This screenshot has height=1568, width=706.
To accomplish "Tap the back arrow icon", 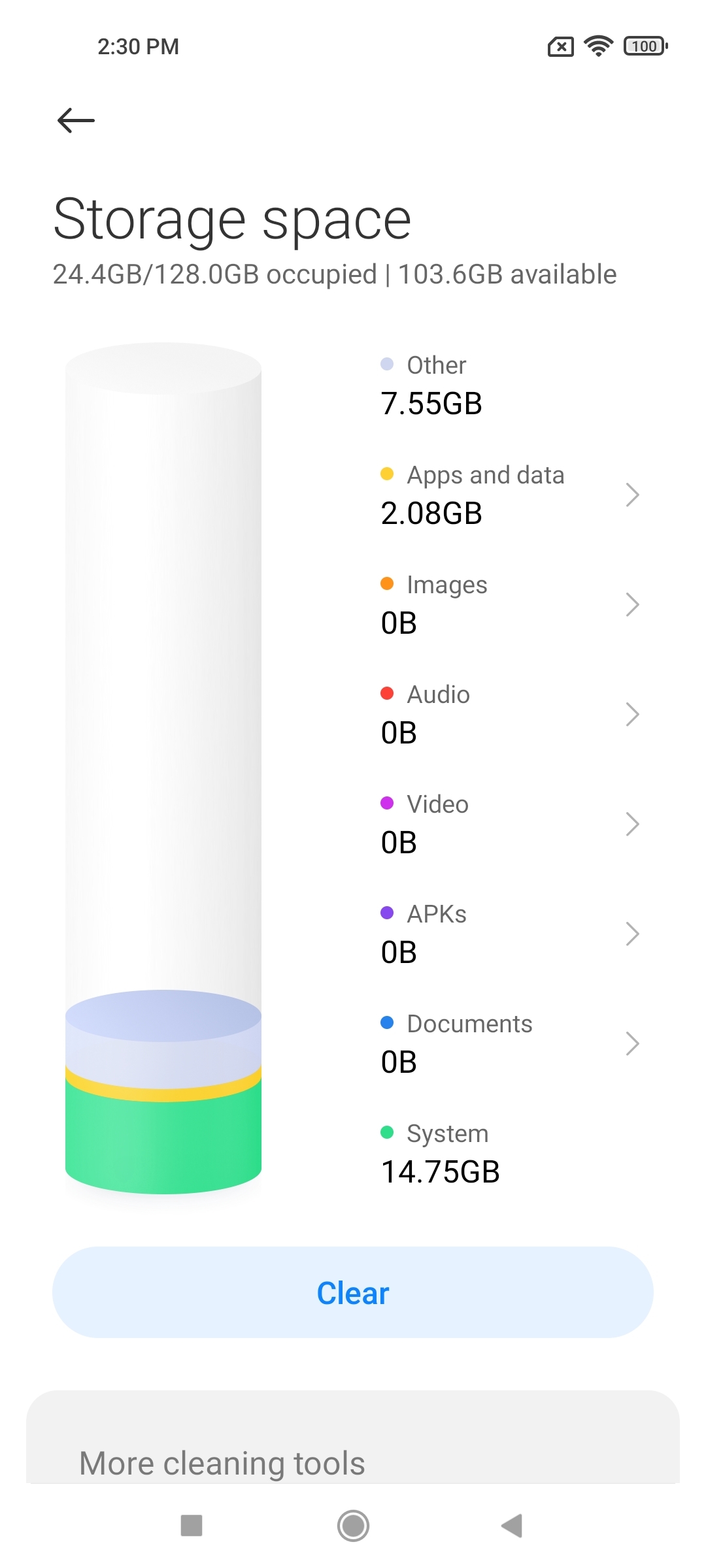I will 76,120.
